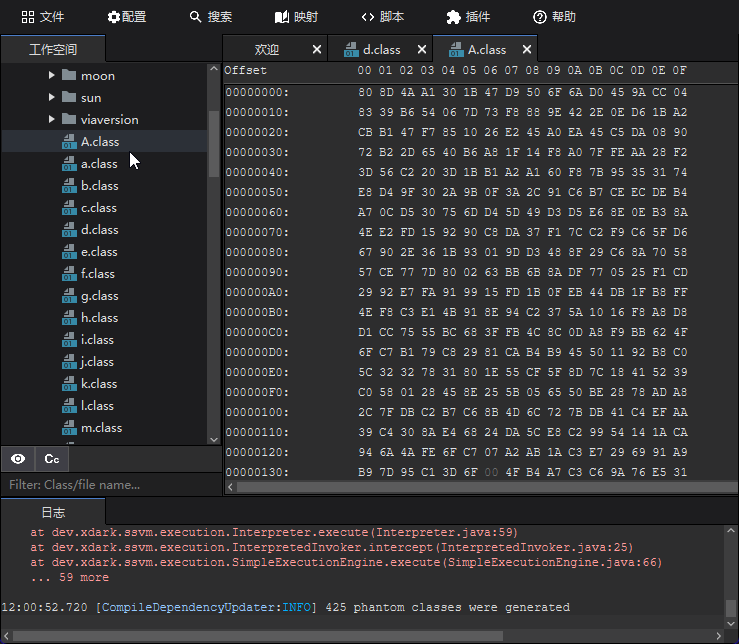The image size is (739, 644).
Task: Expand the moon folder
Action: 51,75
